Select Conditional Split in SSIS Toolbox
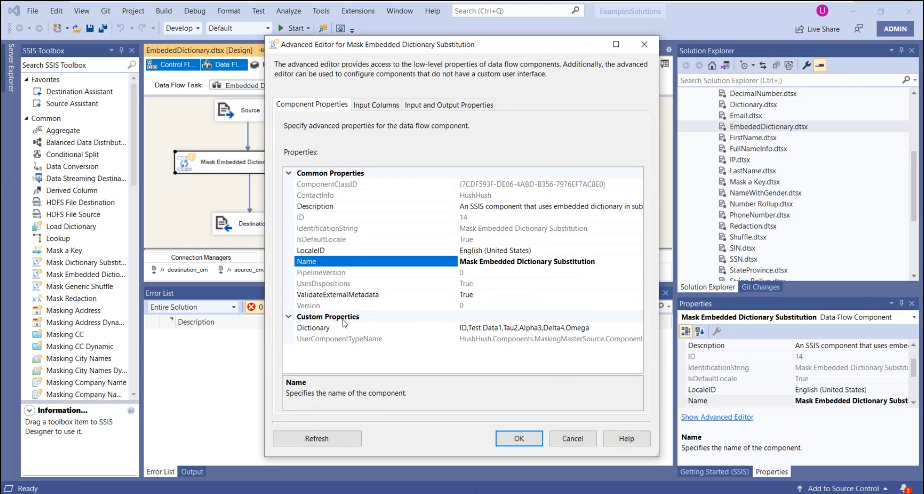Viewport: 924px width, 494px height. [x=72, y=154]
